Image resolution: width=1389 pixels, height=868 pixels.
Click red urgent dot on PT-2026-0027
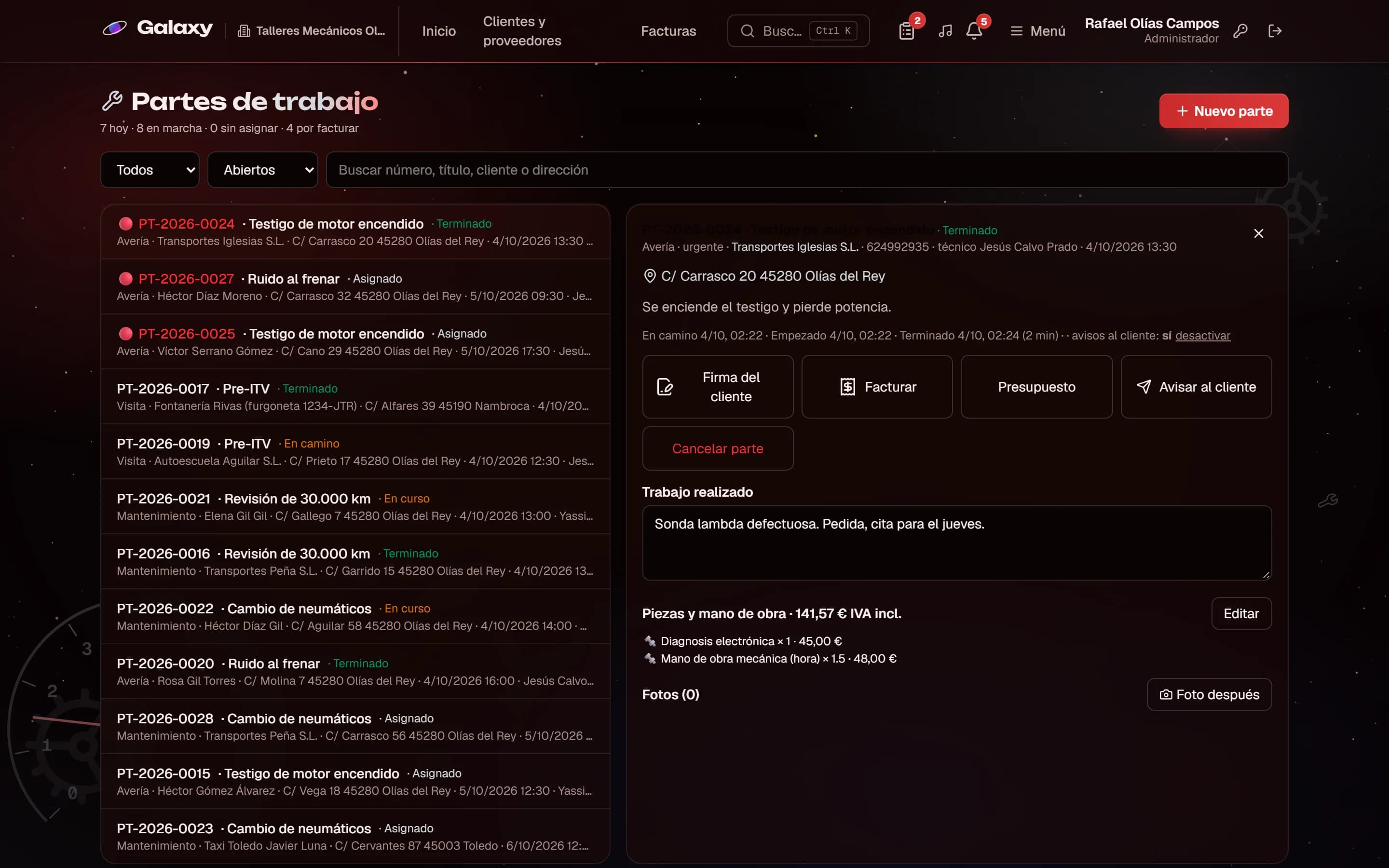point(126,279)
